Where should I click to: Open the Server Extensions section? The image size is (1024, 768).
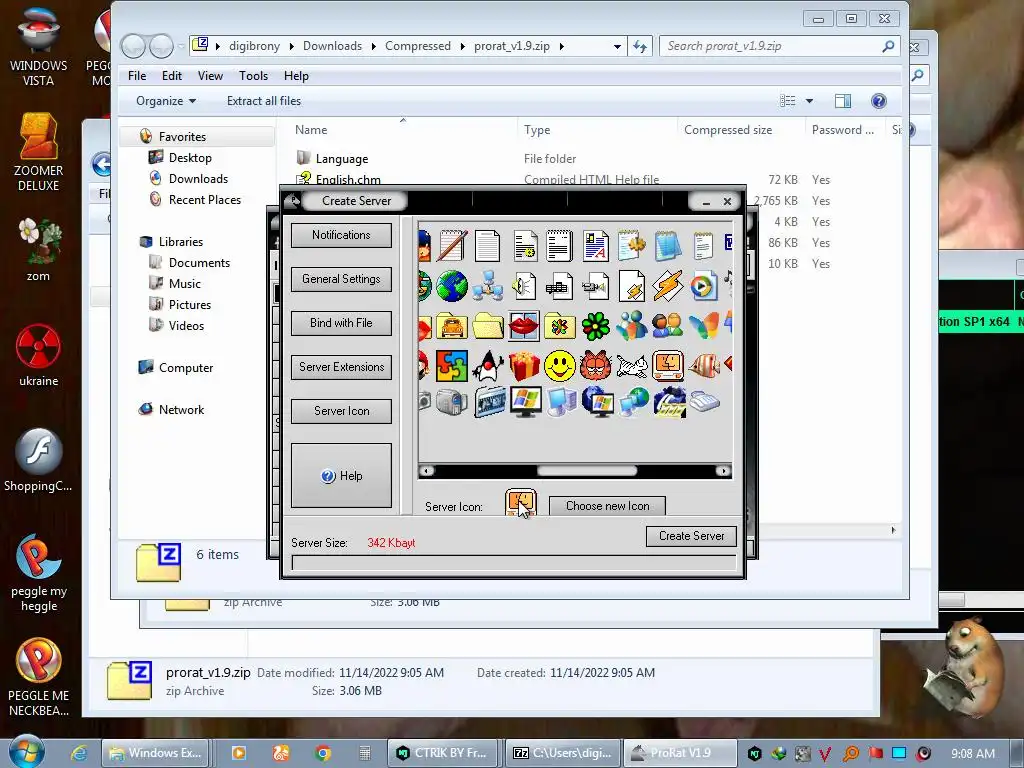pos(341,367)
